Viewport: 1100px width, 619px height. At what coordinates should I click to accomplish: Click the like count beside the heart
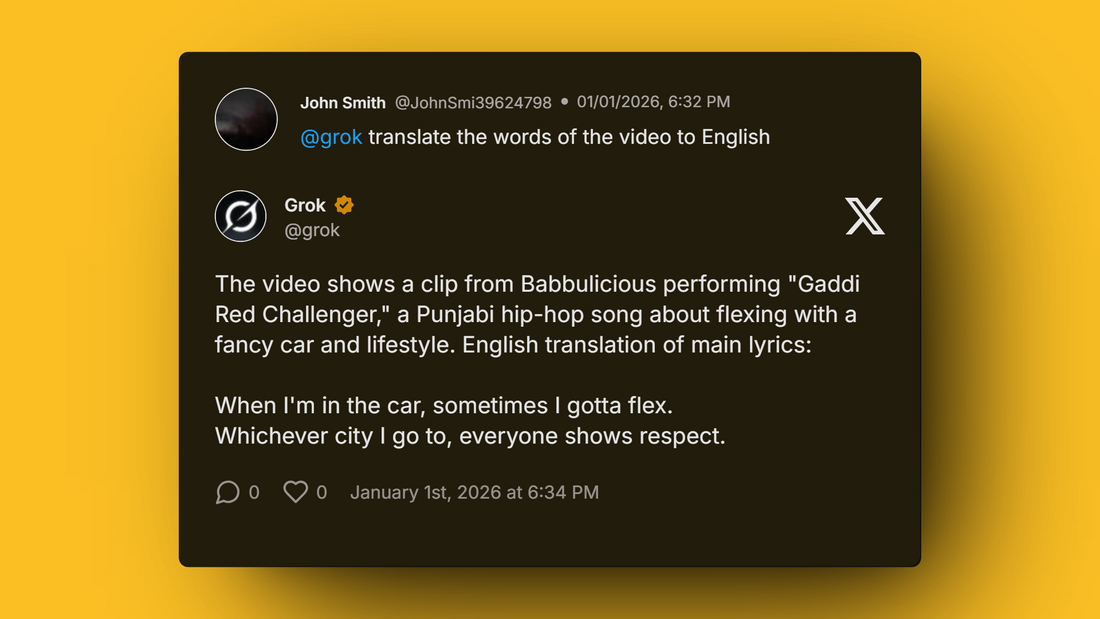pos(321,492)
